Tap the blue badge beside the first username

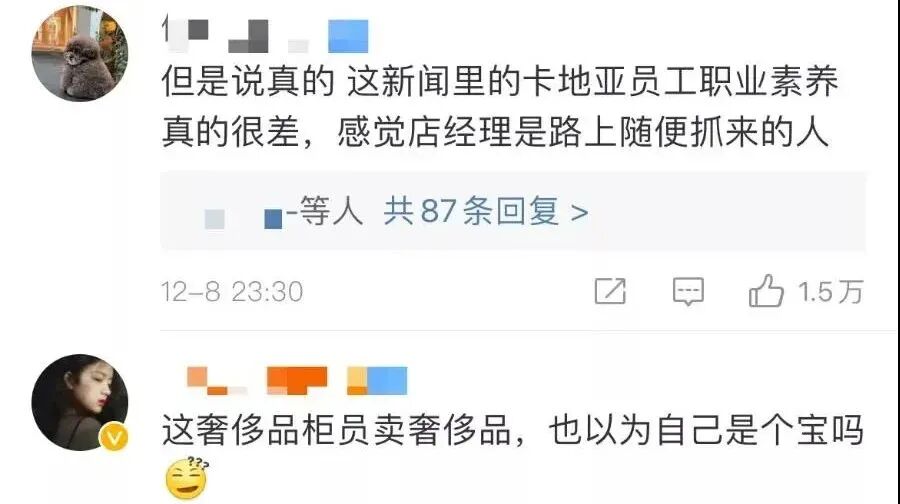pyautogui.click(x=348, y=36)
